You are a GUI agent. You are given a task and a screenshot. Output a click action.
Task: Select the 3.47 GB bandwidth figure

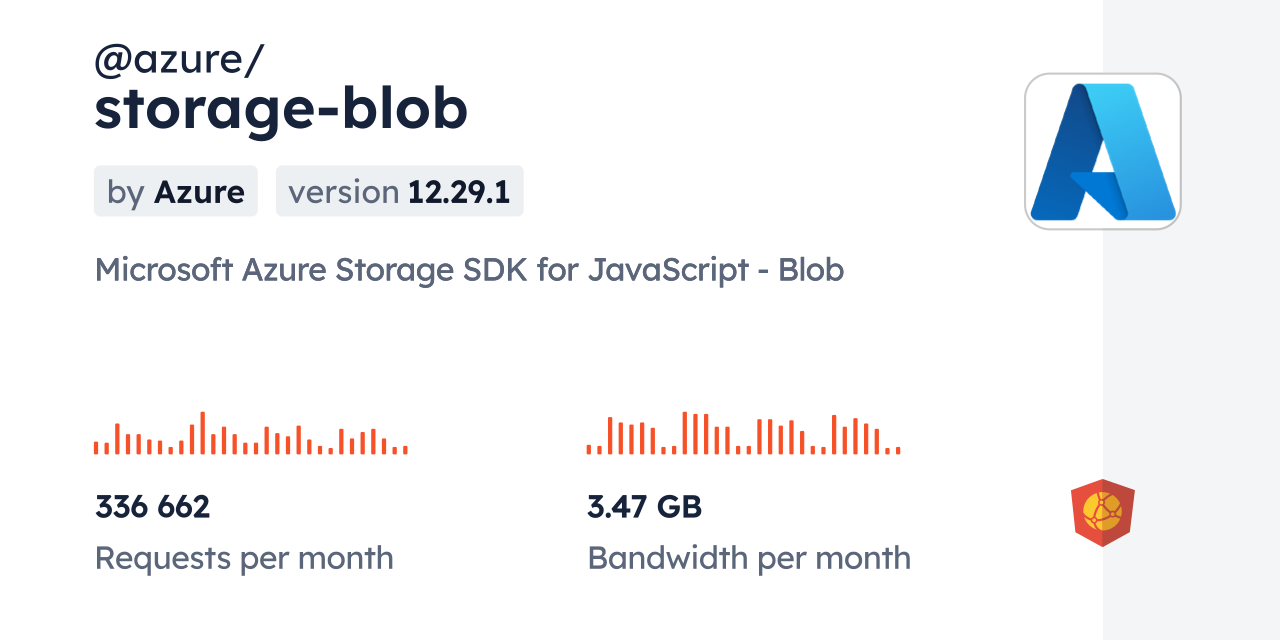coord(644,507)
